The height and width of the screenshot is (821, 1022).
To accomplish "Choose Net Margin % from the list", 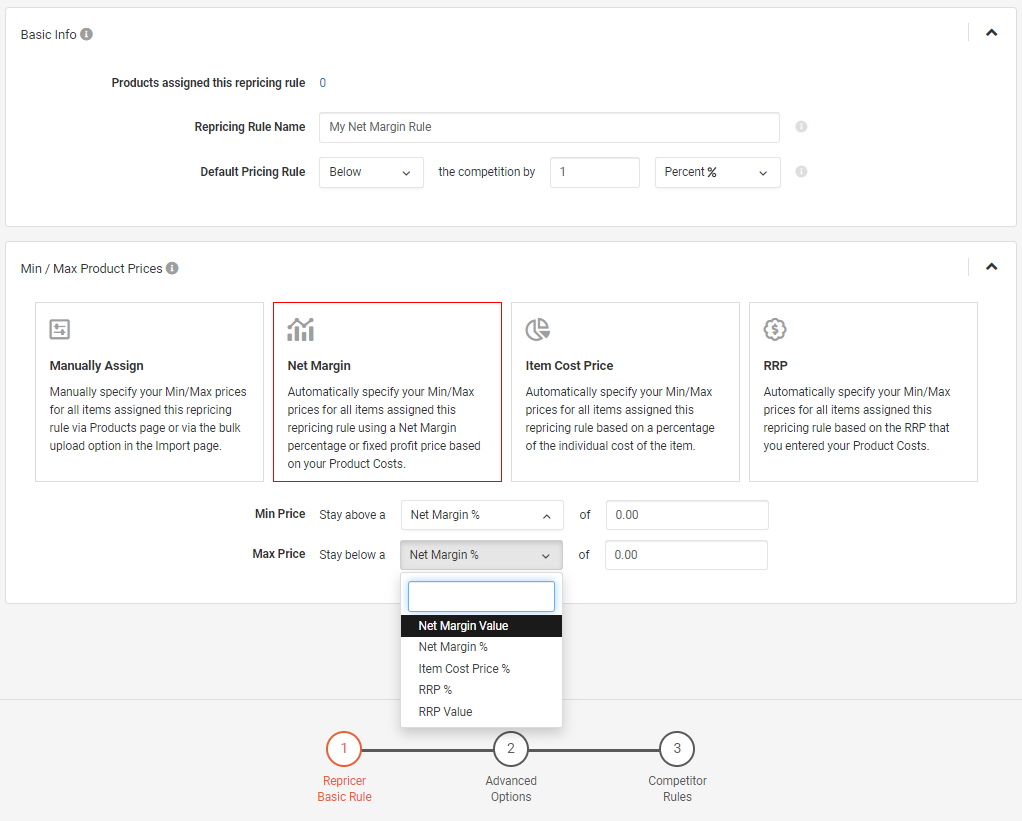I will click(481, 647).
